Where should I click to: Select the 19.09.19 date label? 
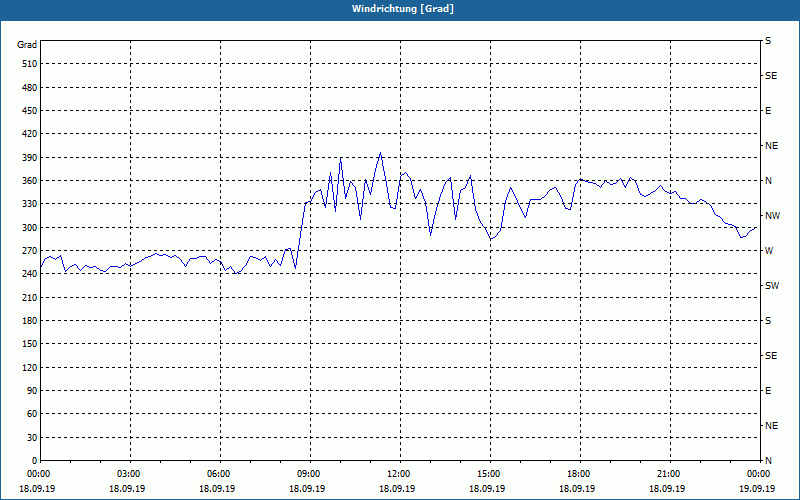pyautogui.click(x=757, y=489)
